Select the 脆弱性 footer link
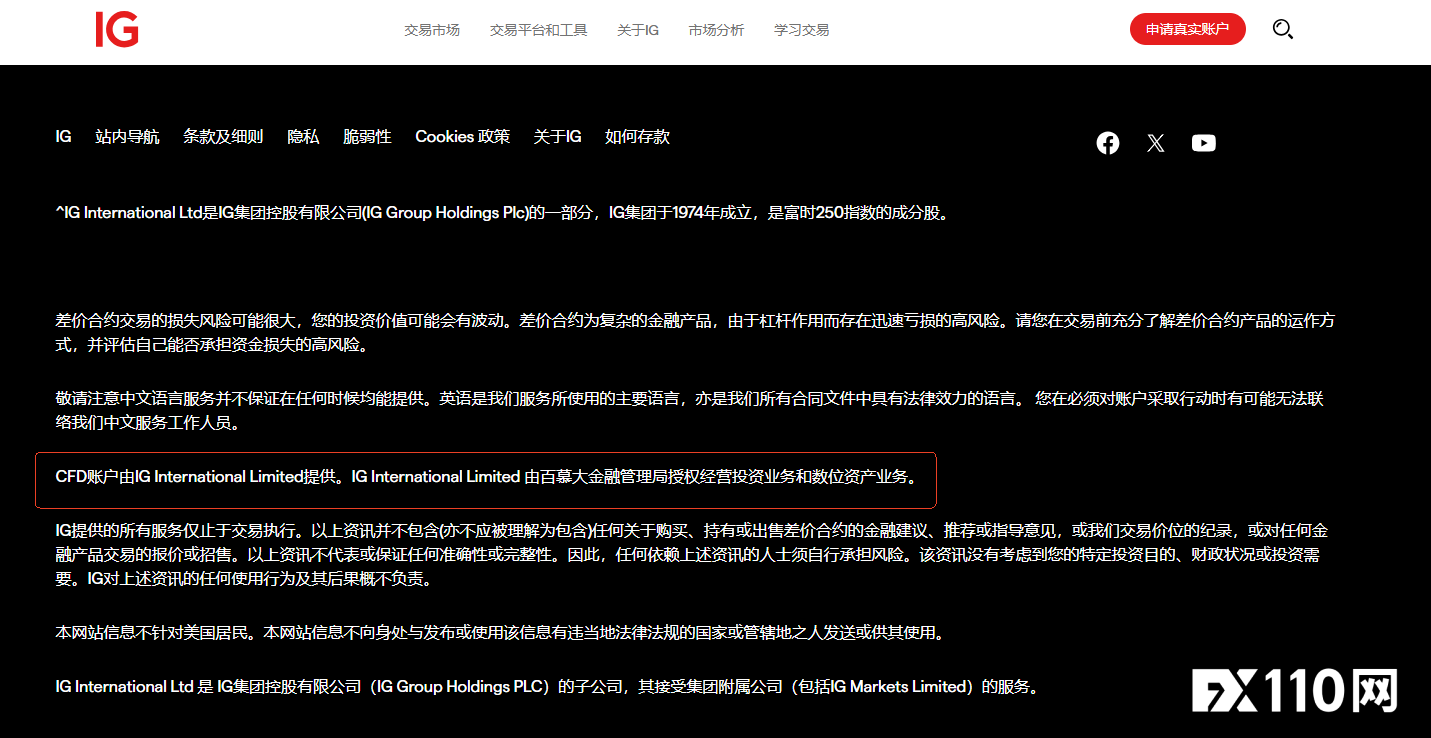Screen dimensions: 1431x738 (x=366, y=137)
